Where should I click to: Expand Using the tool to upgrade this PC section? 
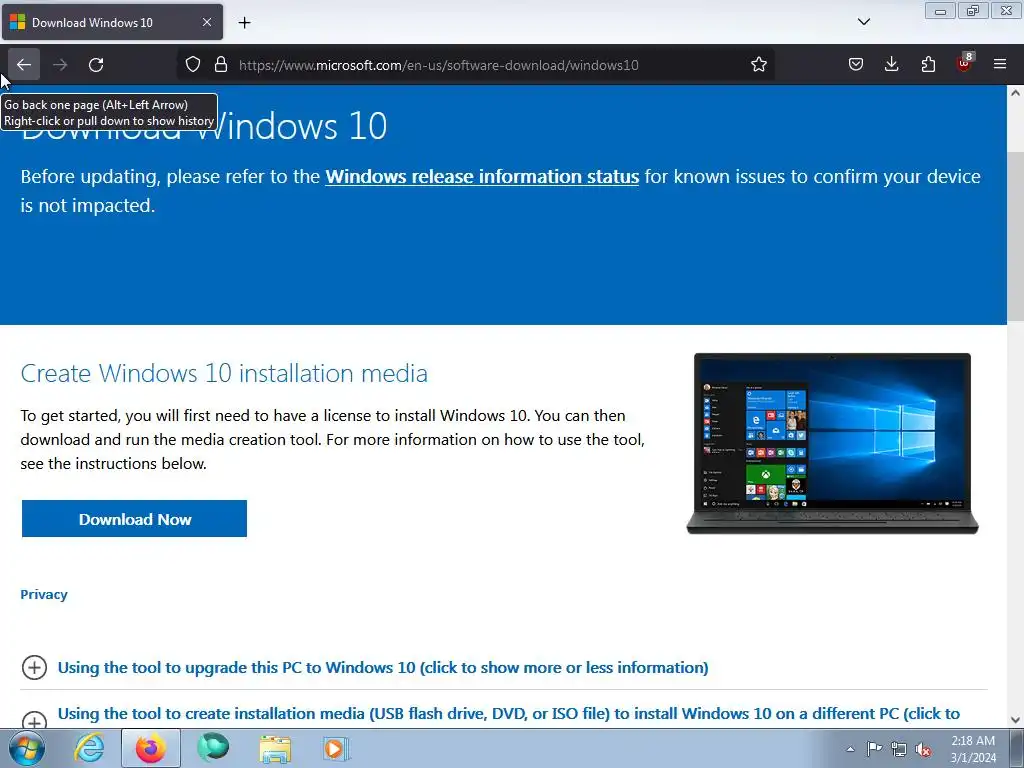[383, 667]
